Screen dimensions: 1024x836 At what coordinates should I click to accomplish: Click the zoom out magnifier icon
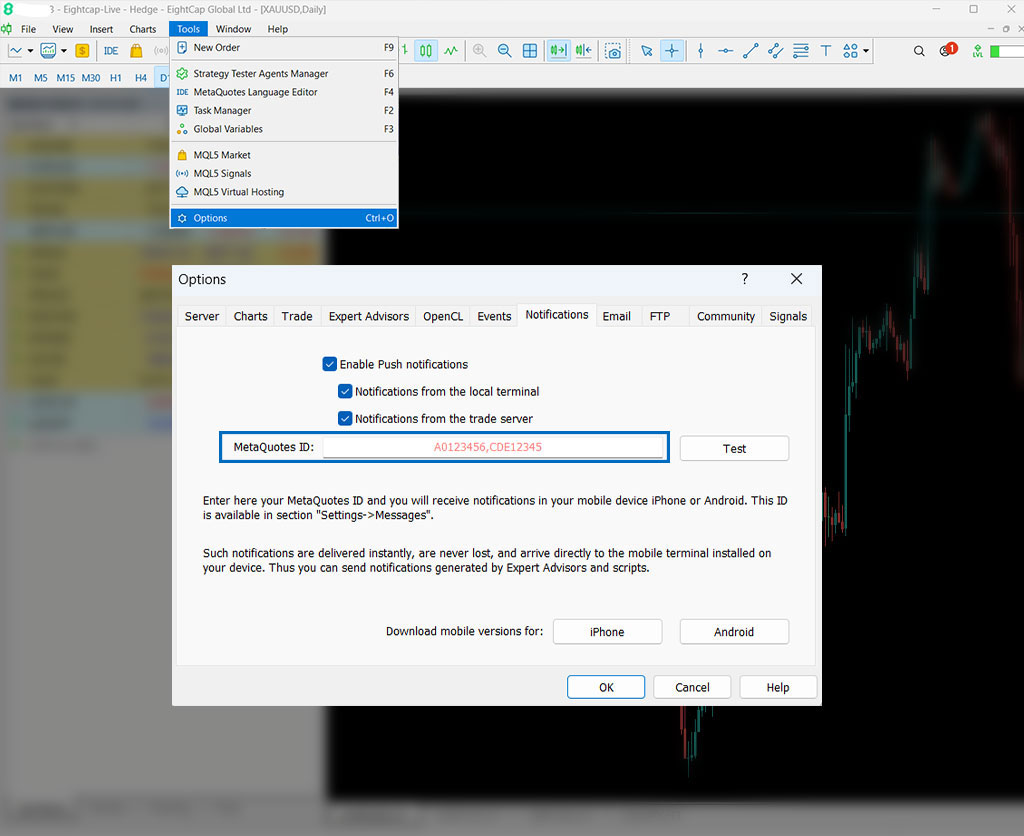tap(504, 51)
